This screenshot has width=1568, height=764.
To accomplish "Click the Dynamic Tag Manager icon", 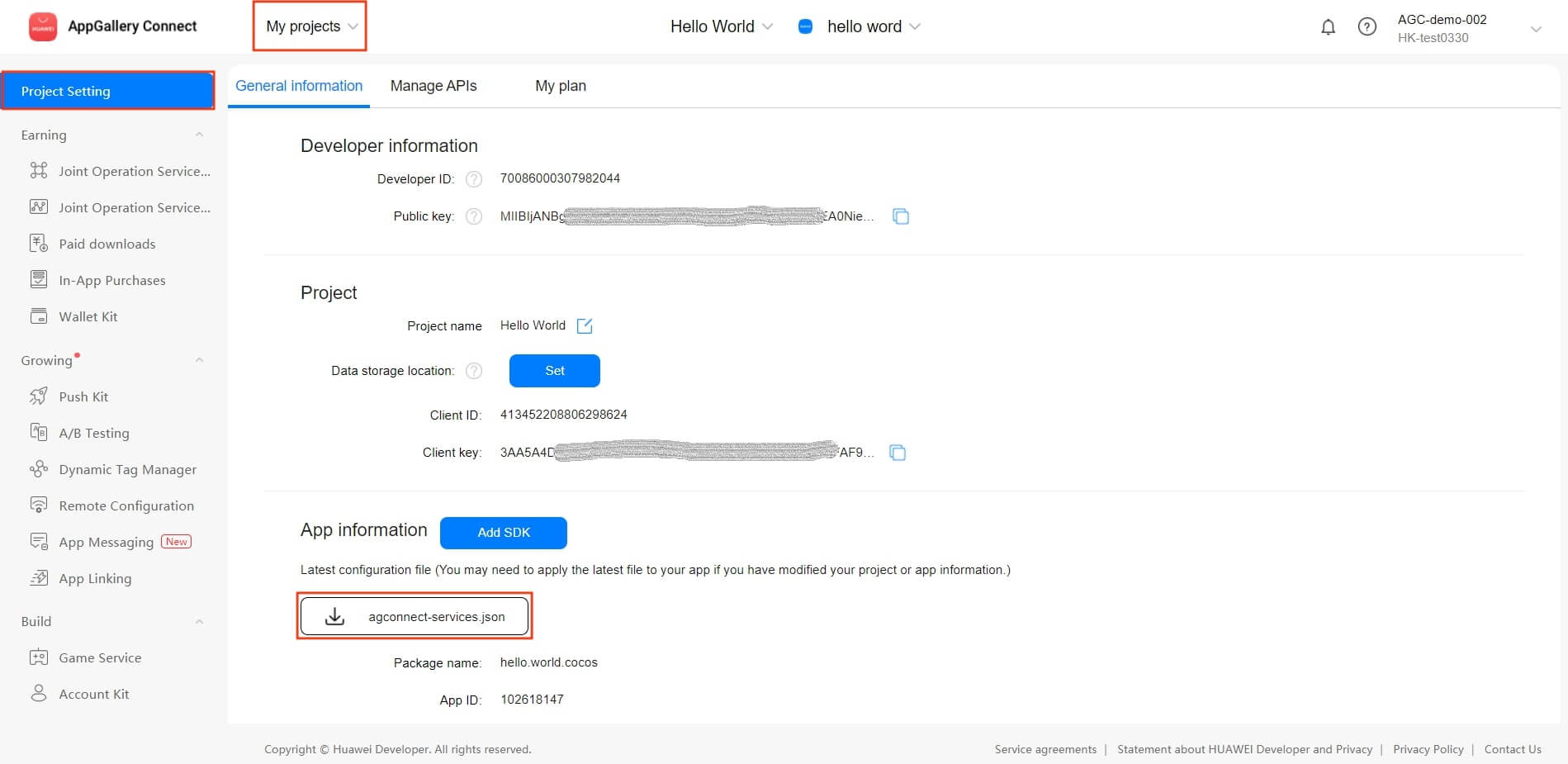I will coord(39,469).
